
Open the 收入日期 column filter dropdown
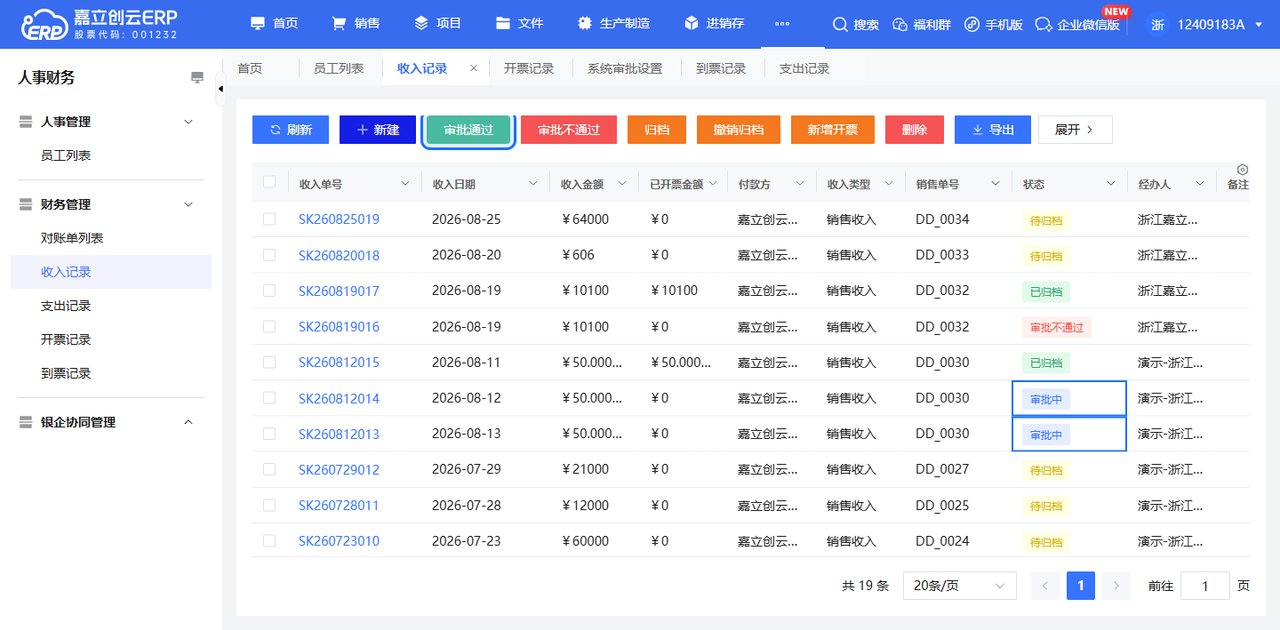pyautogui.click(x=533, y=184)
